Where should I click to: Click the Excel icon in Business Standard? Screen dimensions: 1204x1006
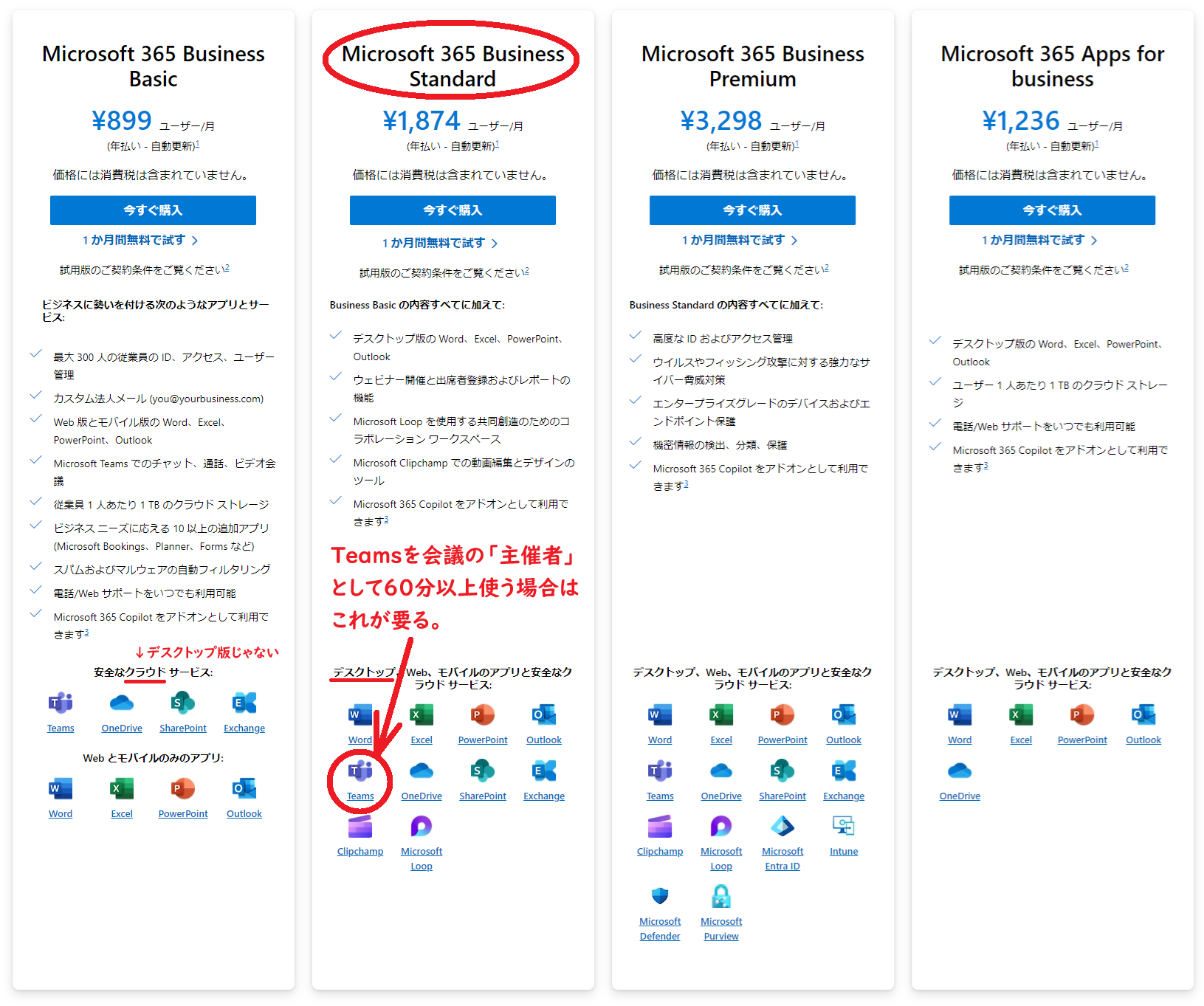(422, 715)
